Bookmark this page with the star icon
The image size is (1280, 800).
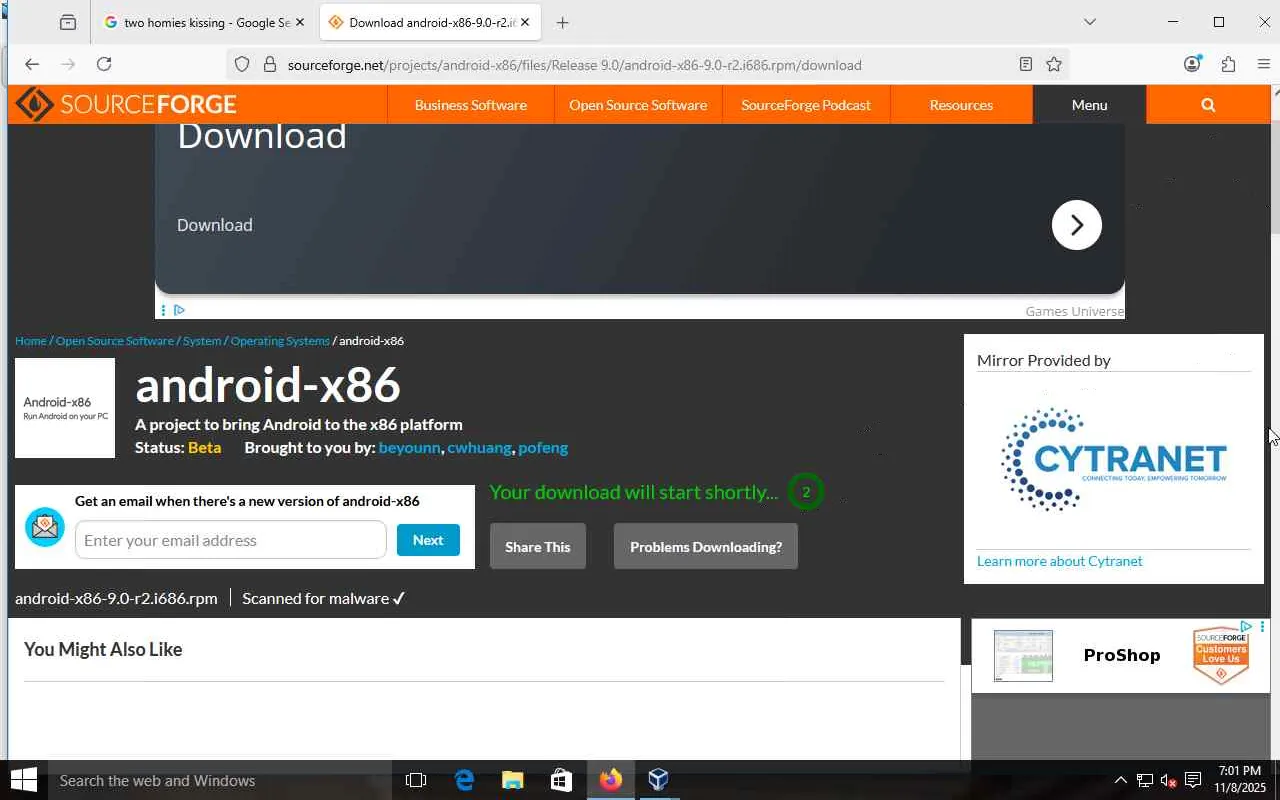(x=1054, y=64)
